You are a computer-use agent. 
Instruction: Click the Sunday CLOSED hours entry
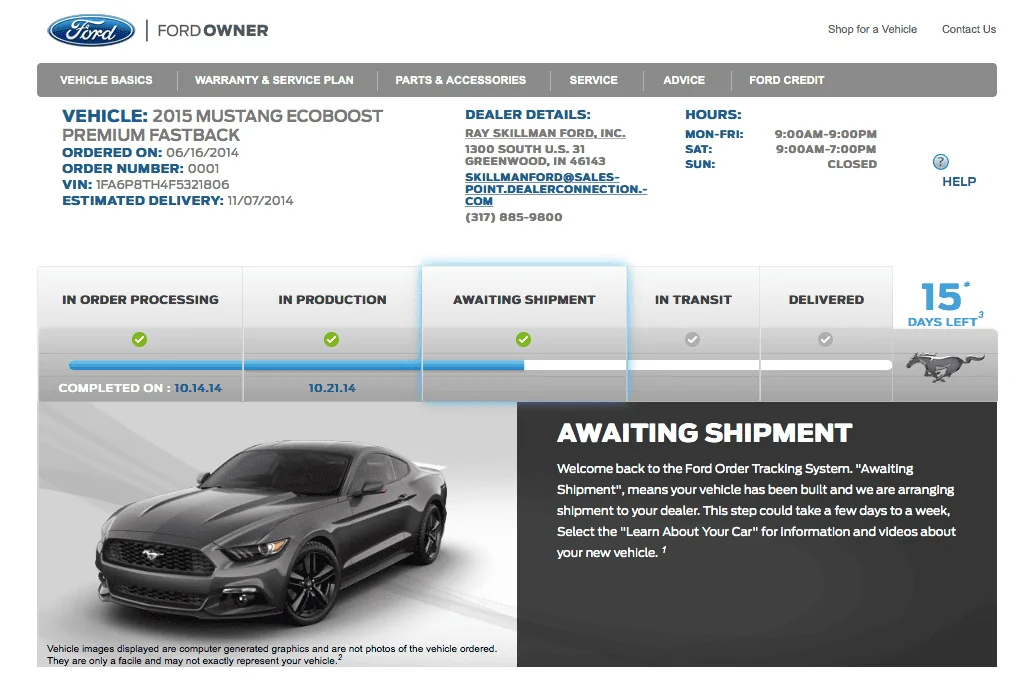click(x=852, y=164)
